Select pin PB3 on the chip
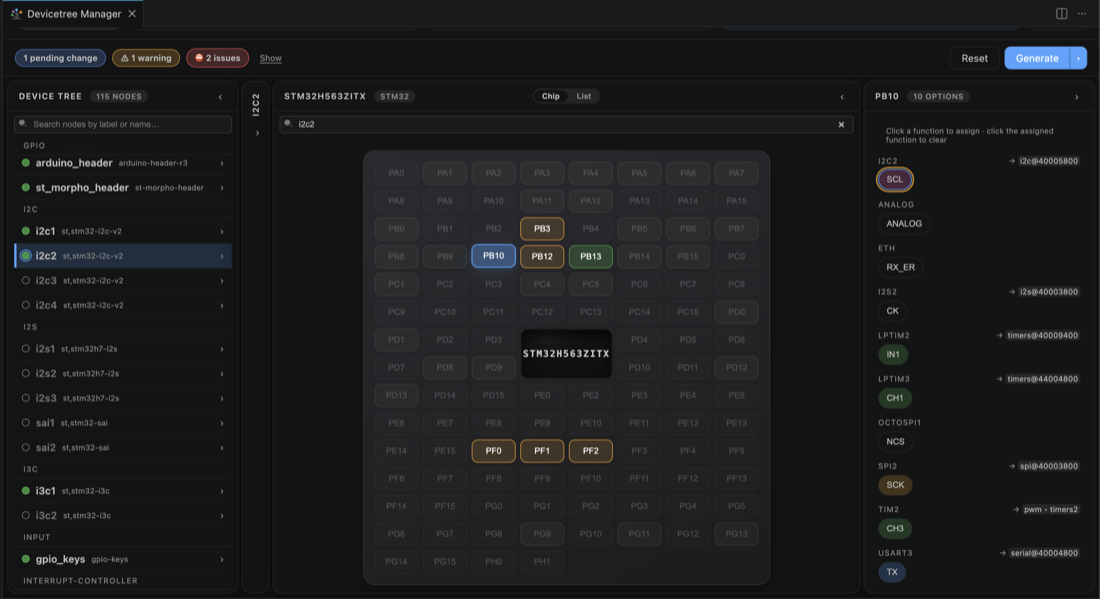This screenshot has width=1100, height=599. [542, 229]
